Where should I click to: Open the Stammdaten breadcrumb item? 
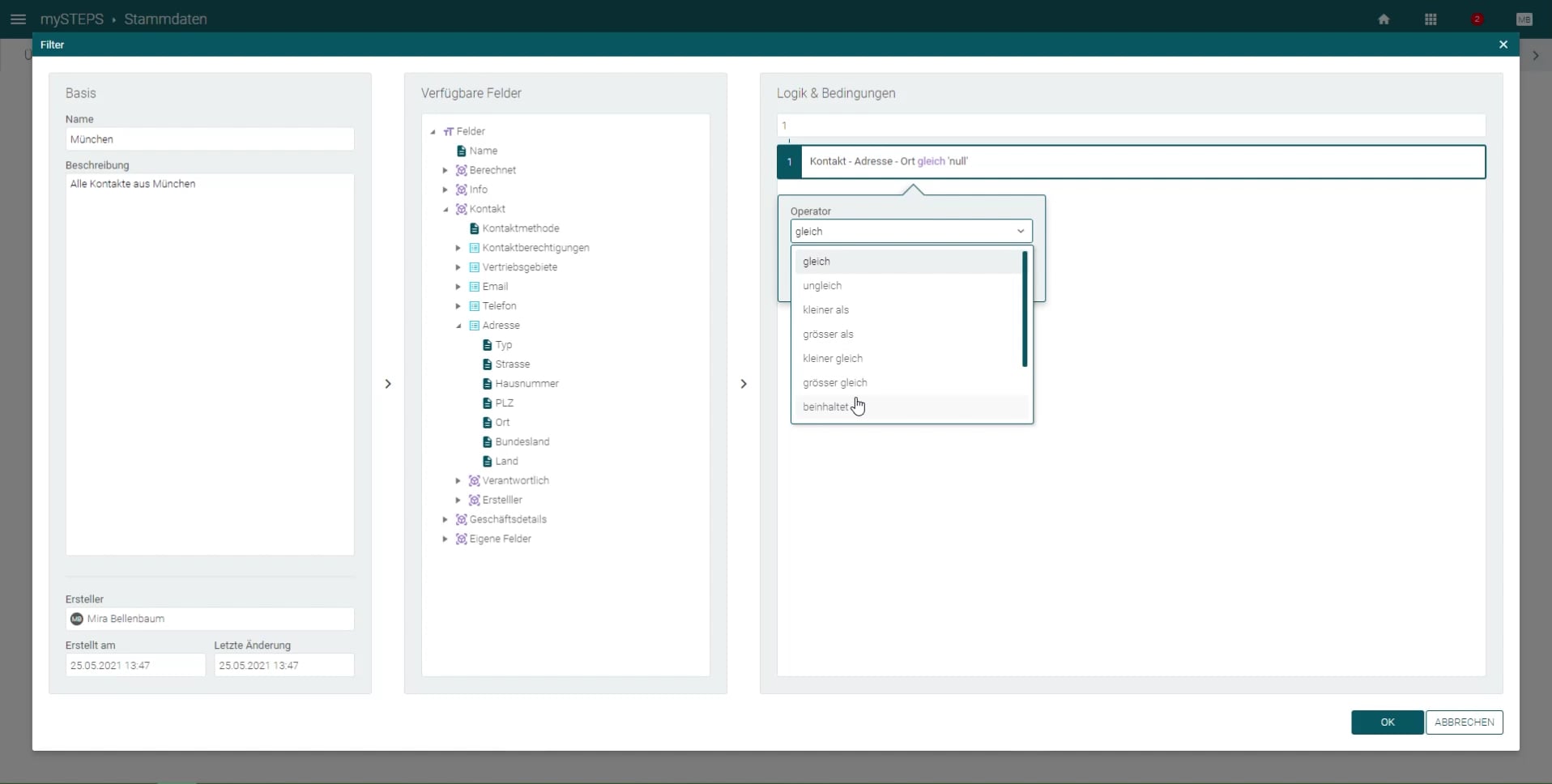click(x=164, y=19)
